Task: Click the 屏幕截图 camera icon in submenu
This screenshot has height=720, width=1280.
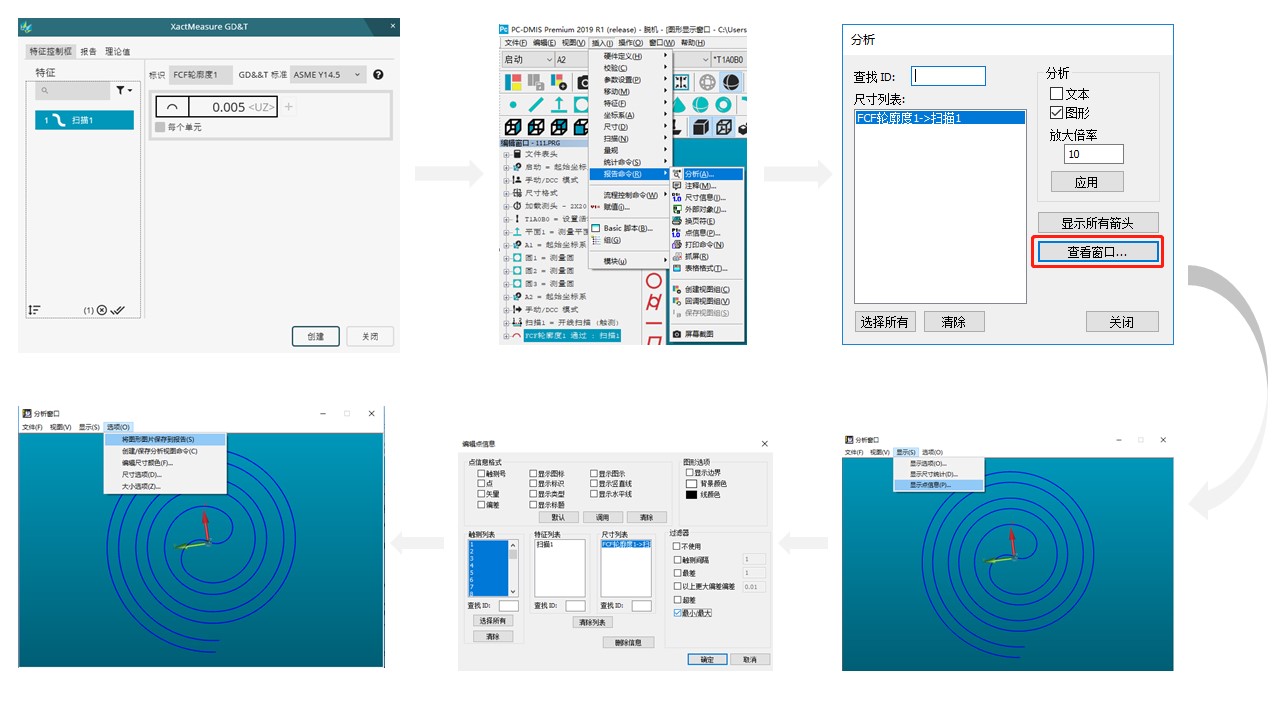Action: click(677, 334)
